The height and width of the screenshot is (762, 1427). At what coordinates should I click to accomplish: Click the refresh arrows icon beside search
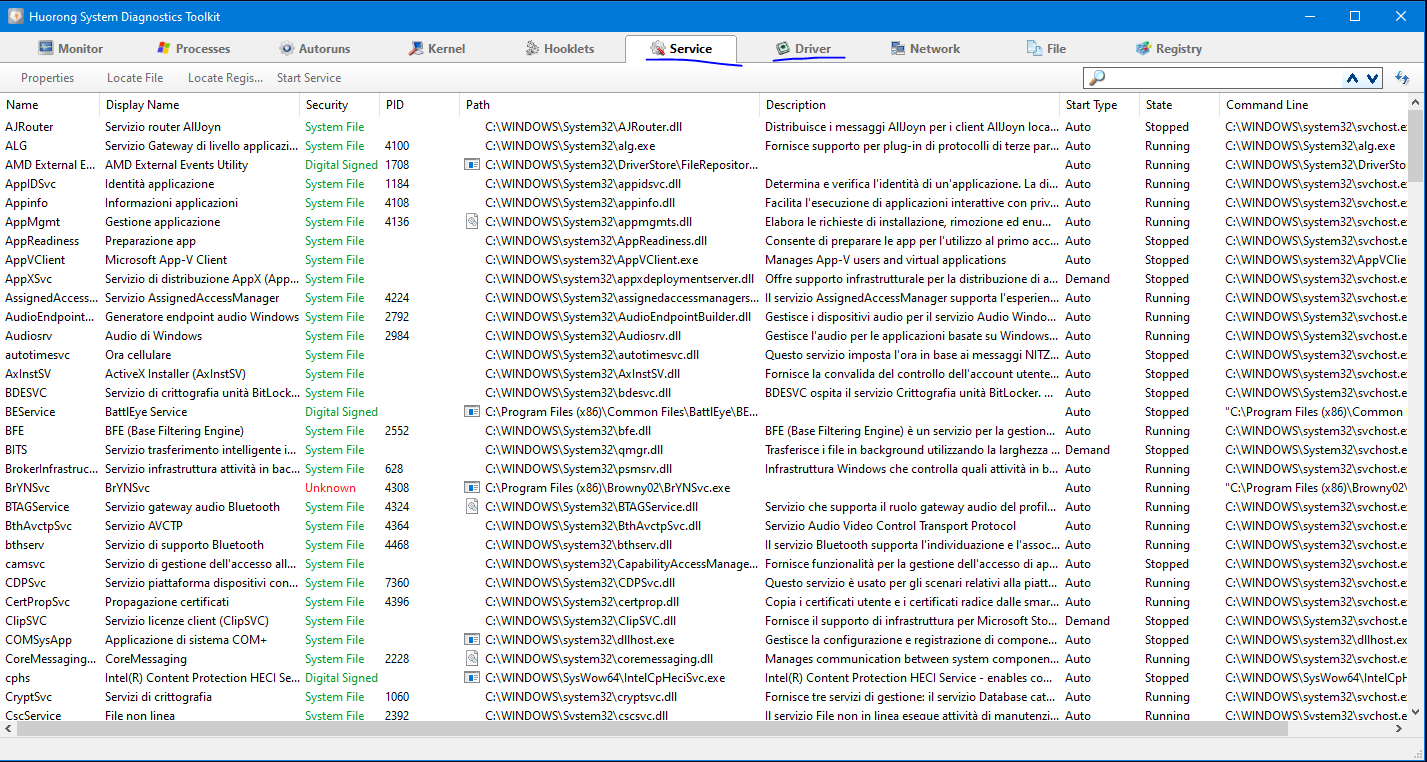(1402, 78)
